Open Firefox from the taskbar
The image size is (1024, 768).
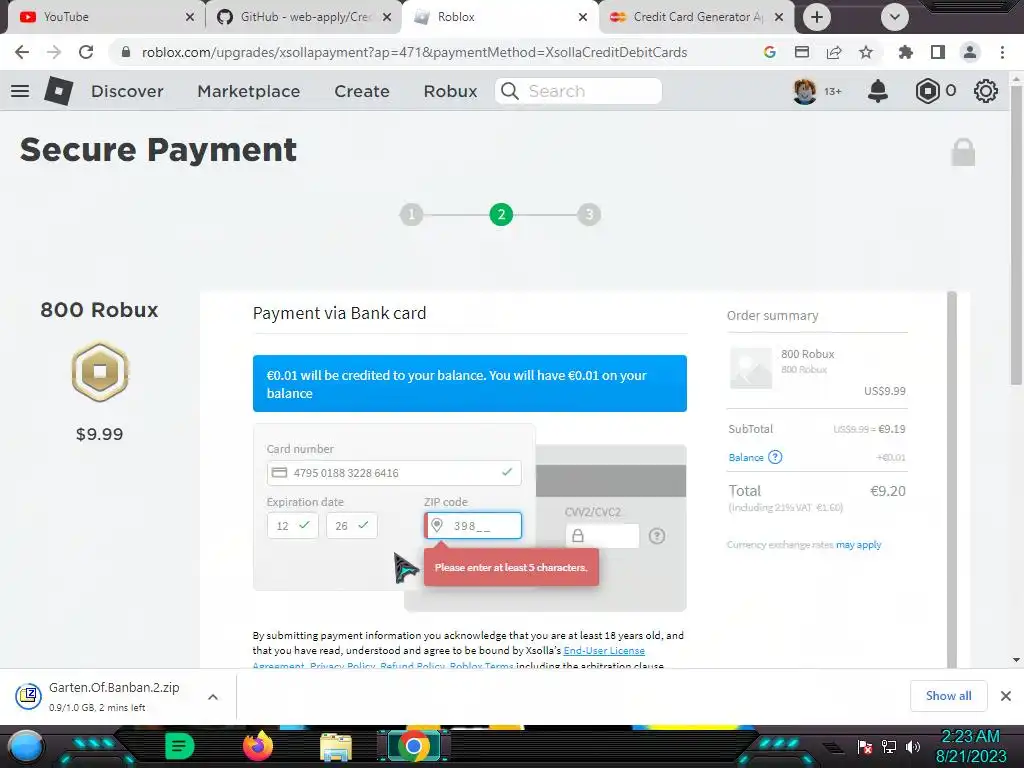(258, 746)
